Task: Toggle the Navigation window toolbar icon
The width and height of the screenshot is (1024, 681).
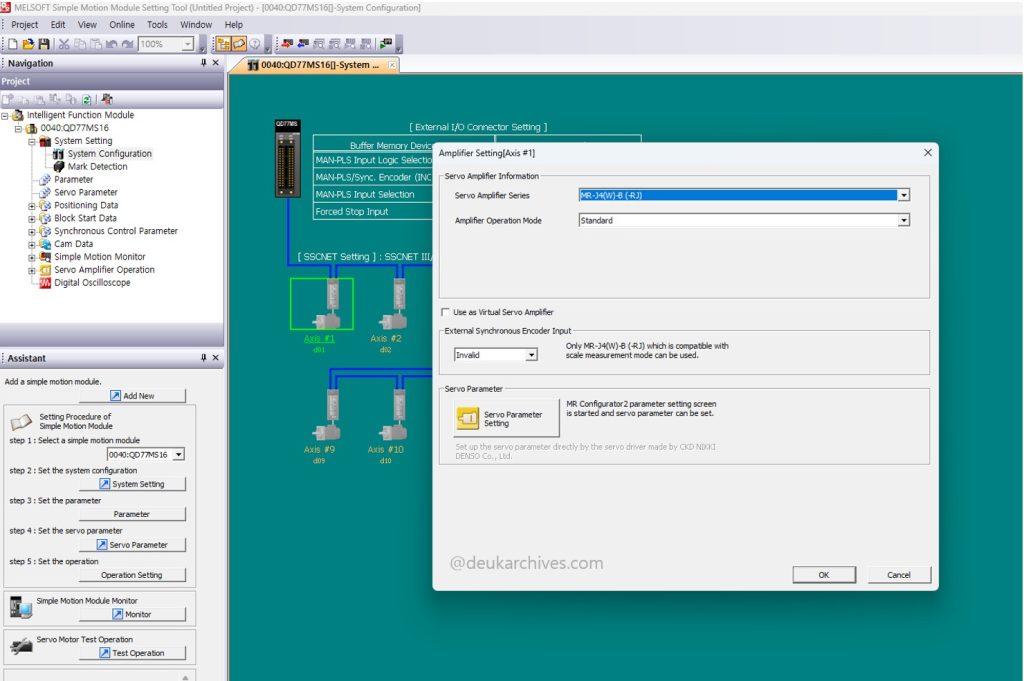Action: click(223, 44)
